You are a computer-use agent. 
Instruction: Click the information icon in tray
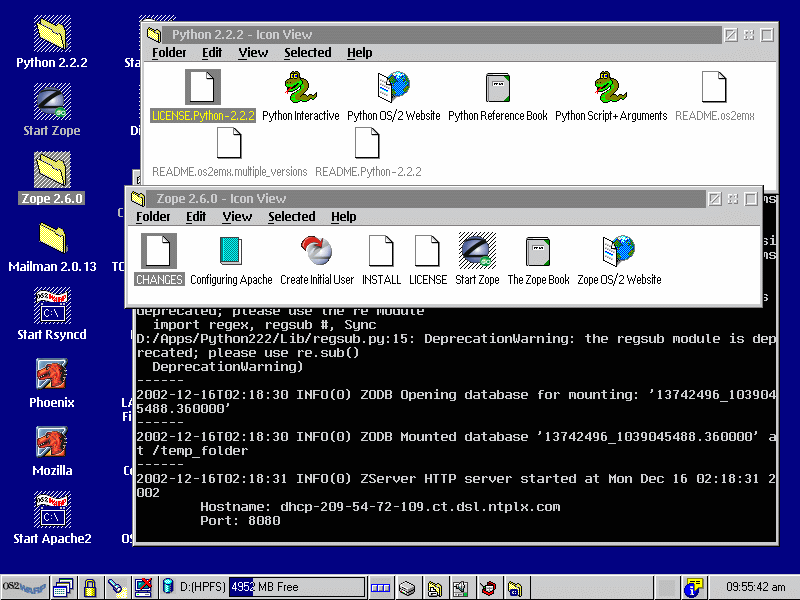pos(693,588)
